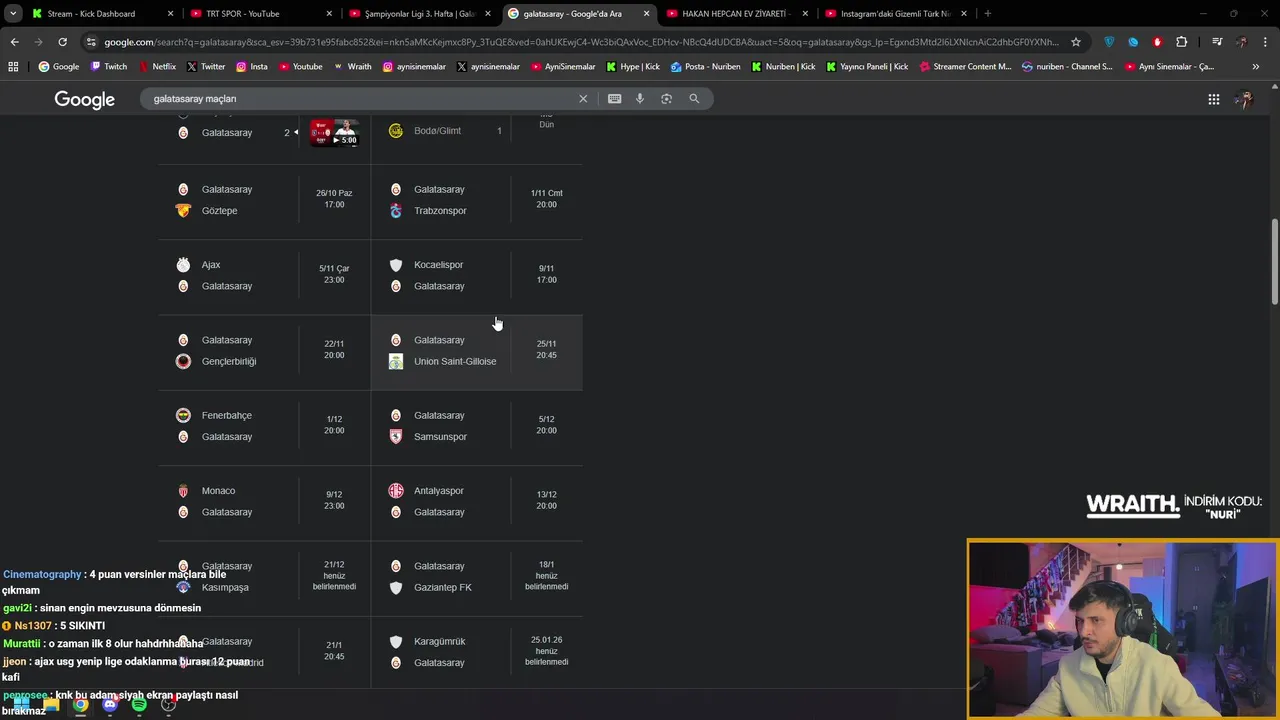
Task: Open the Google bookmark
Action: click(58, 67)
